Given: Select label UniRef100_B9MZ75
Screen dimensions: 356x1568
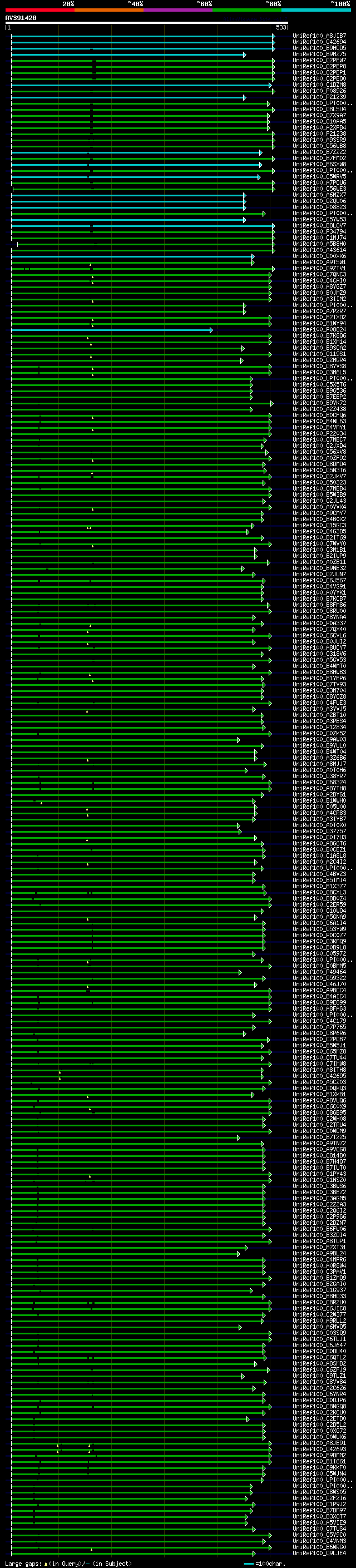Looking at the screenshot, I should pyautogui.click(x=319, y=54).
